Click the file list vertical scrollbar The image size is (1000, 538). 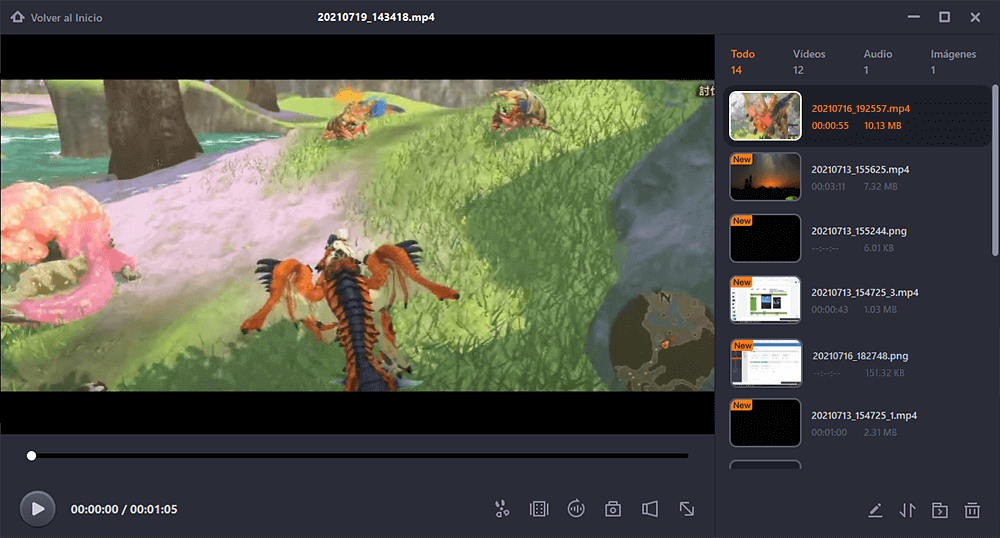coord(995,171)
